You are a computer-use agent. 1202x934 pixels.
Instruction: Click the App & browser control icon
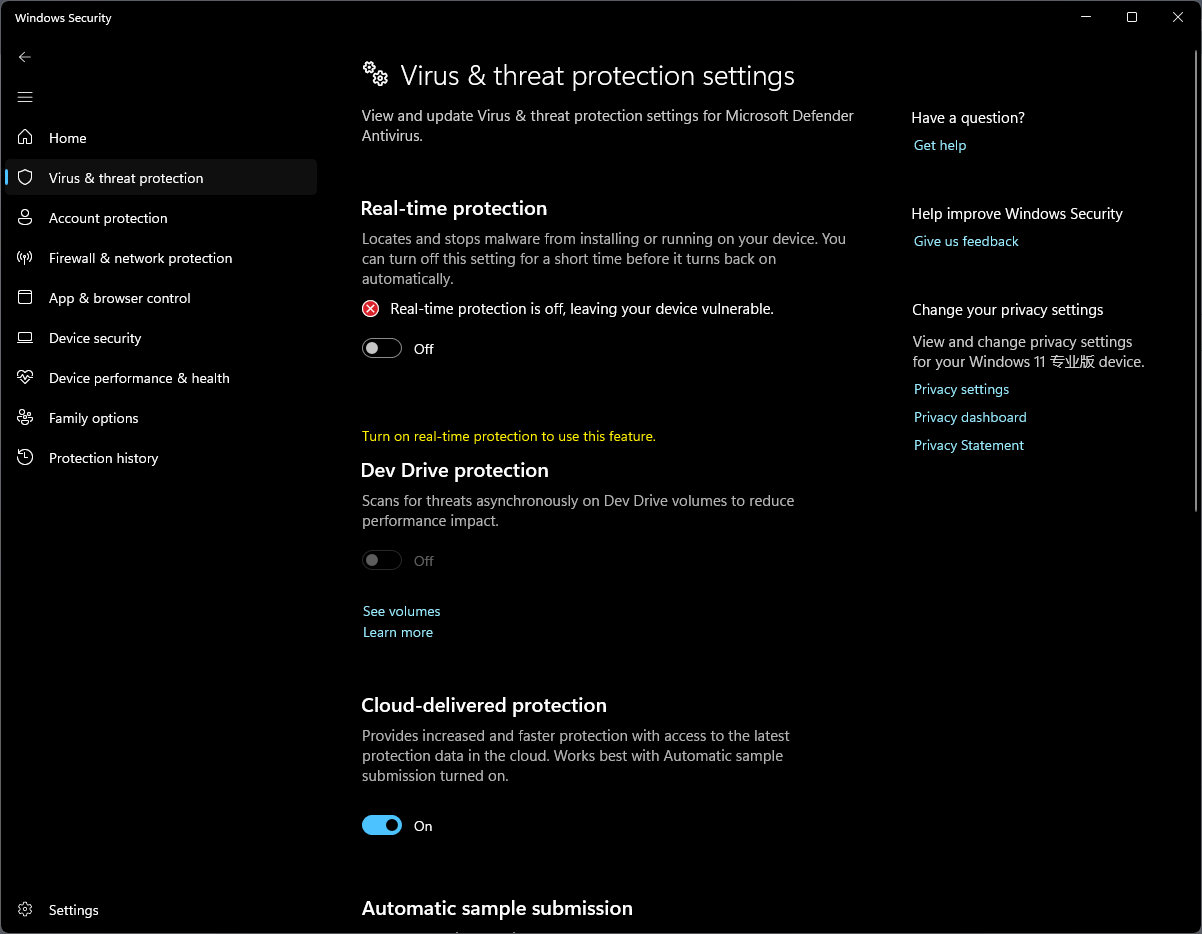(26, 298)
